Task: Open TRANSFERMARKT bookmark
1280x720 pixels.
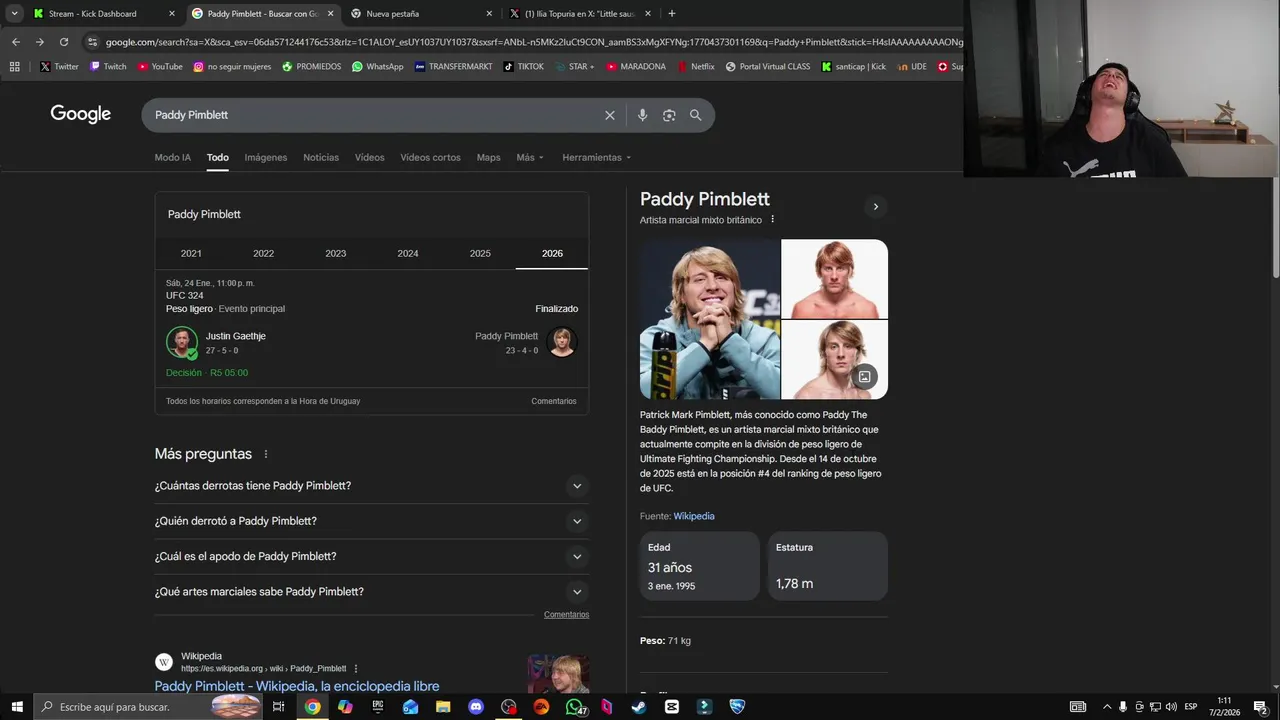Action: (x=453, y=67)
